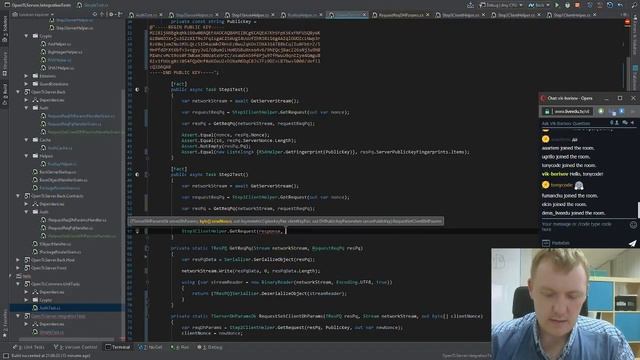Close the RequestReqDHParams.cs tab
Image resolution: width=640 pixels, height=360 pixels.
(427, 15)
